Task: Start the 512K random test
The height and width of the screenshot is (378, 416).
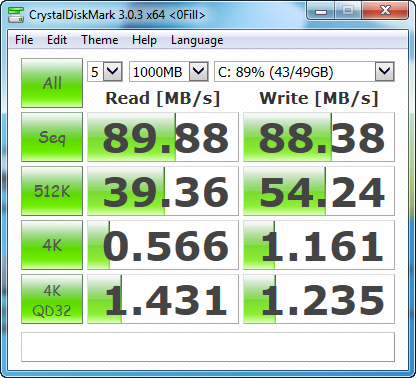Action: click(52, 191)
